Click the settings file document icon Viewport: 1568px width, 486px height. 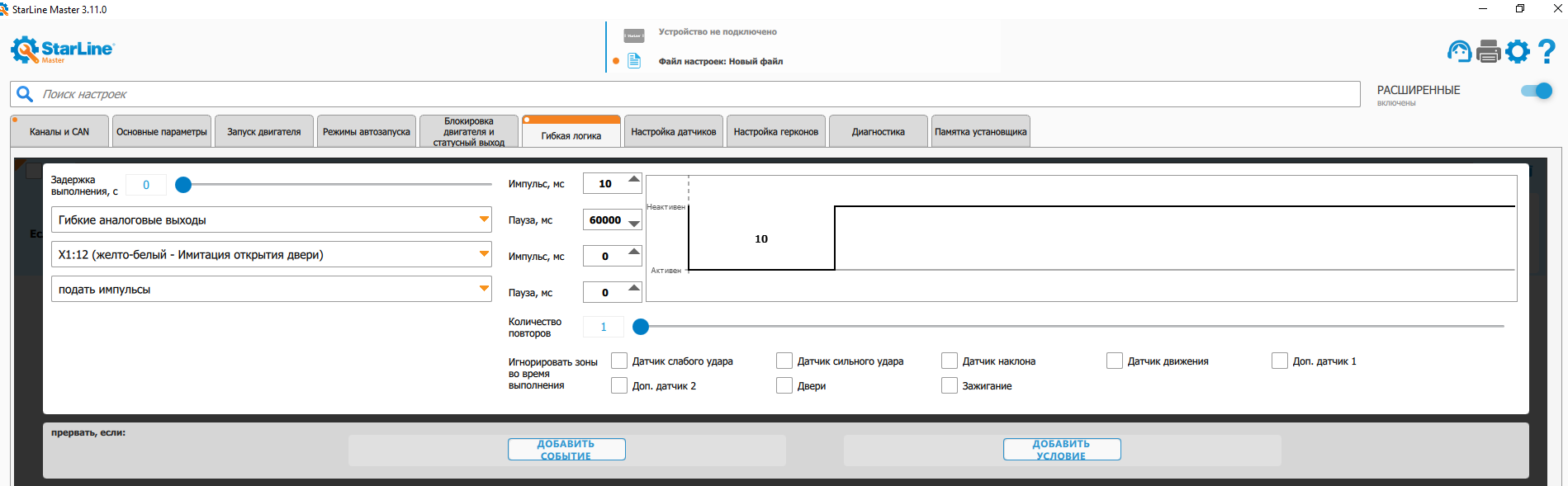pyautogui.click(x=634, y=61)
